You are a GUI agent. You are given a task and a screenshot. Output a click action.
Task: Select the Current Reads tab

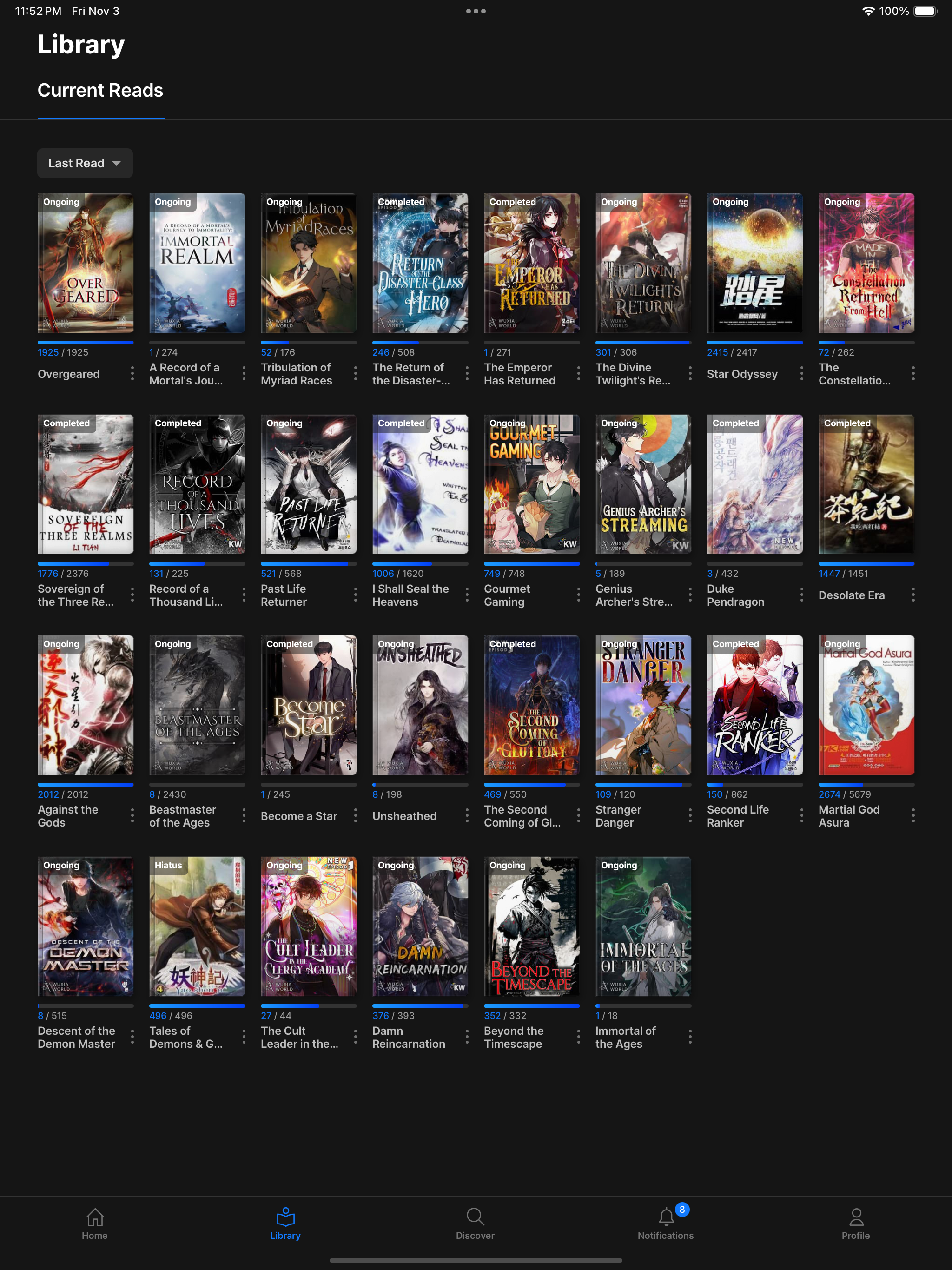(x=100, y=91)
